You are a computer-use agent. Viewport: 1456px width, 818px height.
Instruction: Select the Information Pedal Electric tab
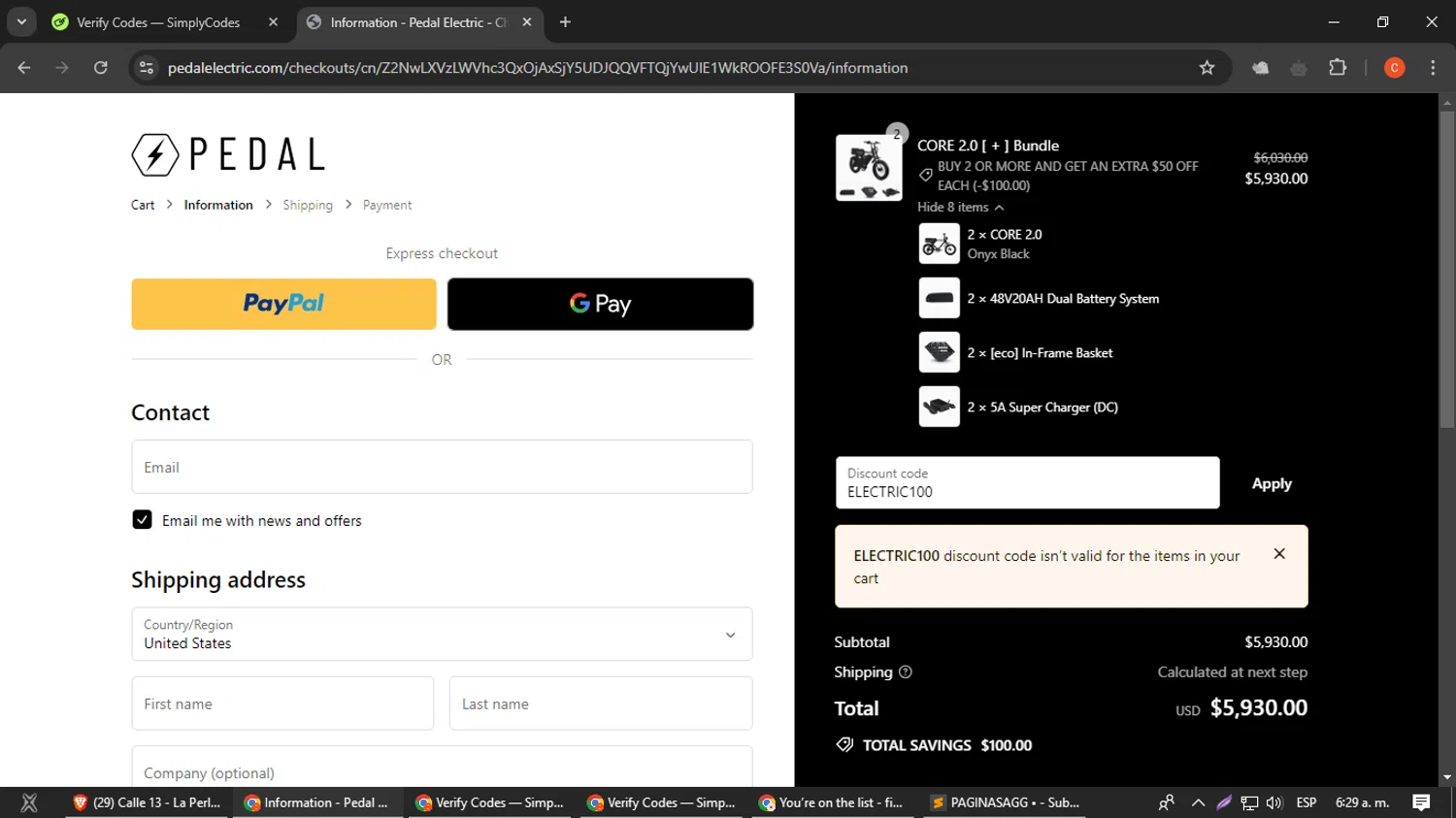pos(419,22)
